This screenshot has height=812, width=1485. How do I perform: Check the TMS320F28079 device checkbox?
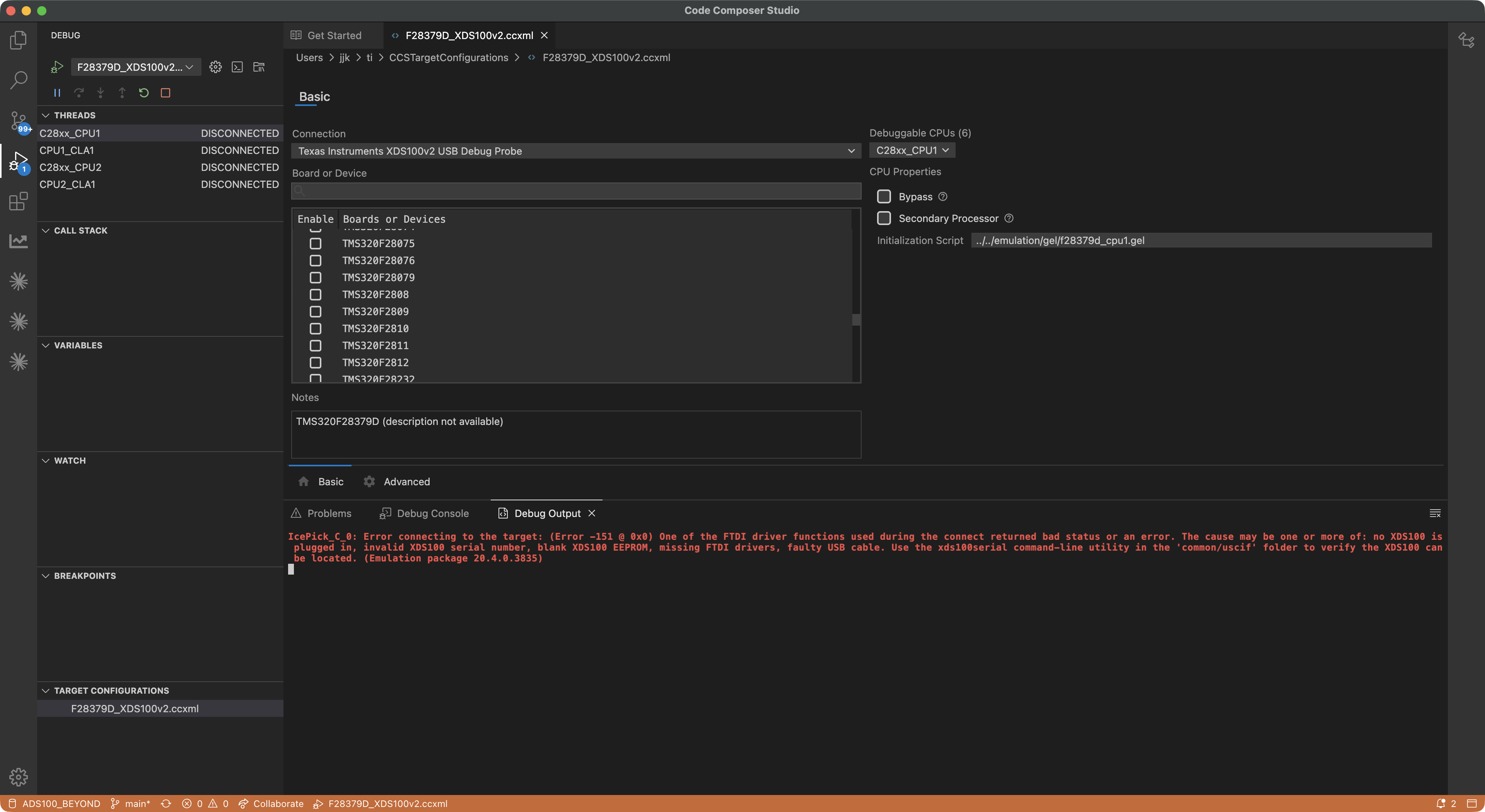315,278
